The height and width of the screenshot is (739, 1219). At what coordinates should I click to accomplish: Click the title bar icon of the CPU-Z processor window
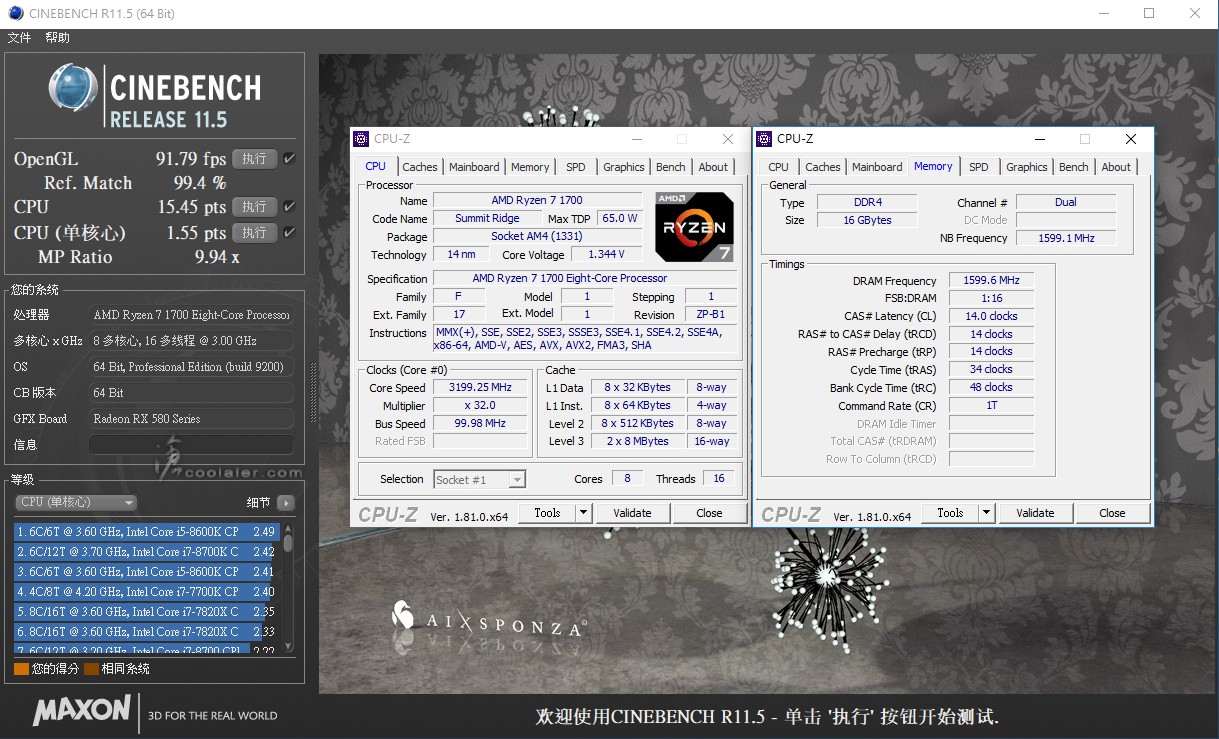[x=361, y=139]
